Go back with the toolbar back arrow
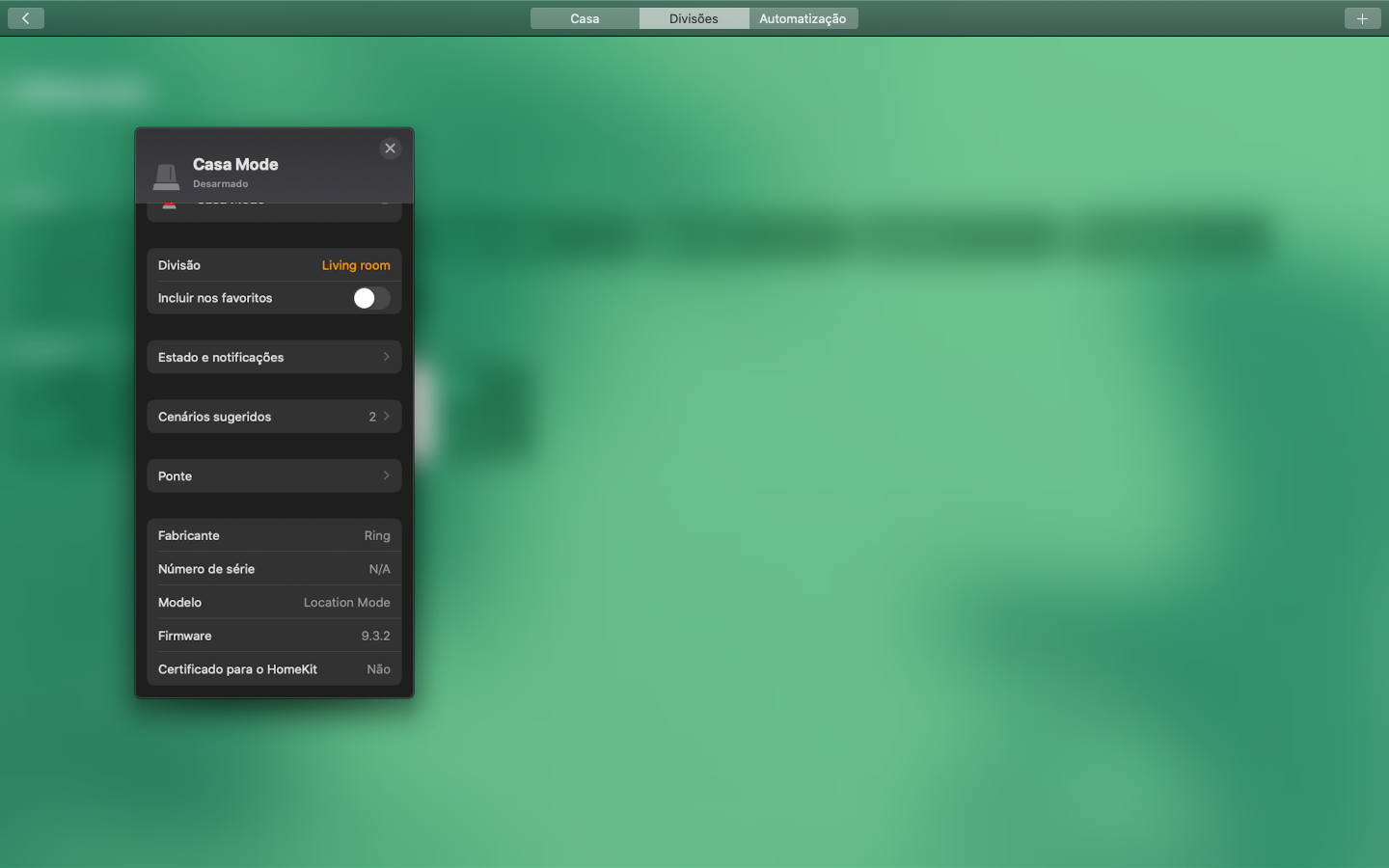 26,18
